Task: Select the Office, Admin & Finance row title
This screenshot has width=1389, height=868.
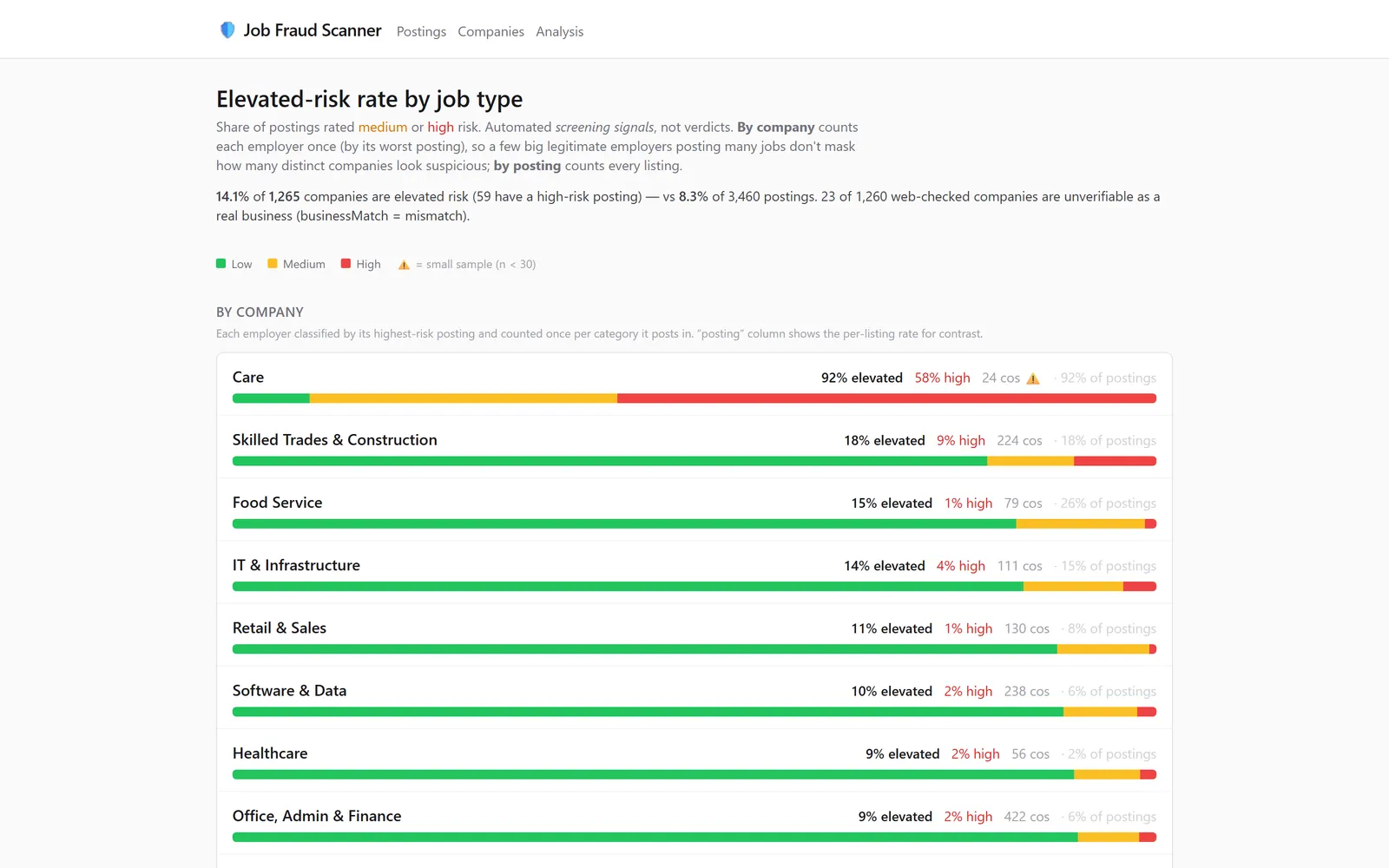Action: (317, 816)
